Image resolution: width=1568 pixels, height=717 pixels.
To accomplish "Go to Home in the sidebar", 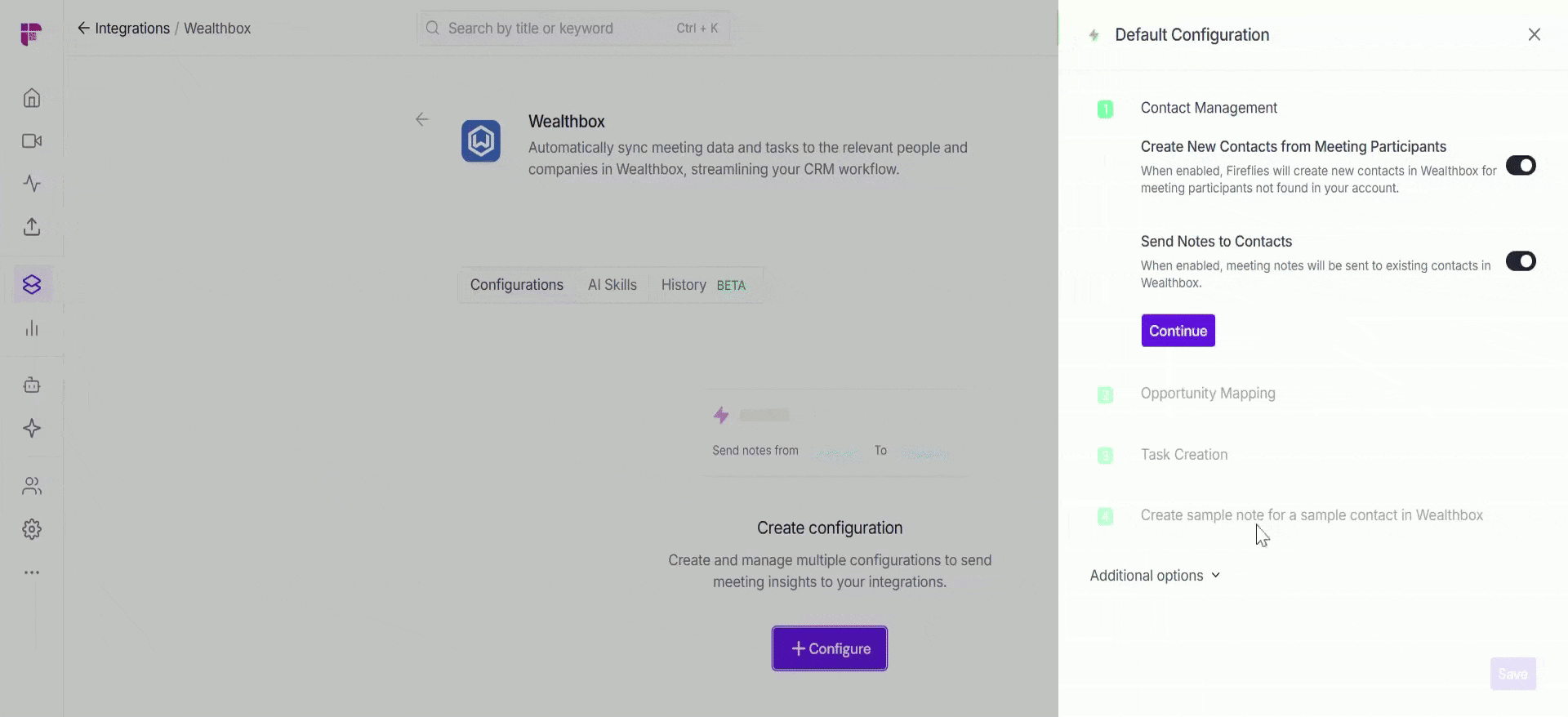I will pos(32,98).
